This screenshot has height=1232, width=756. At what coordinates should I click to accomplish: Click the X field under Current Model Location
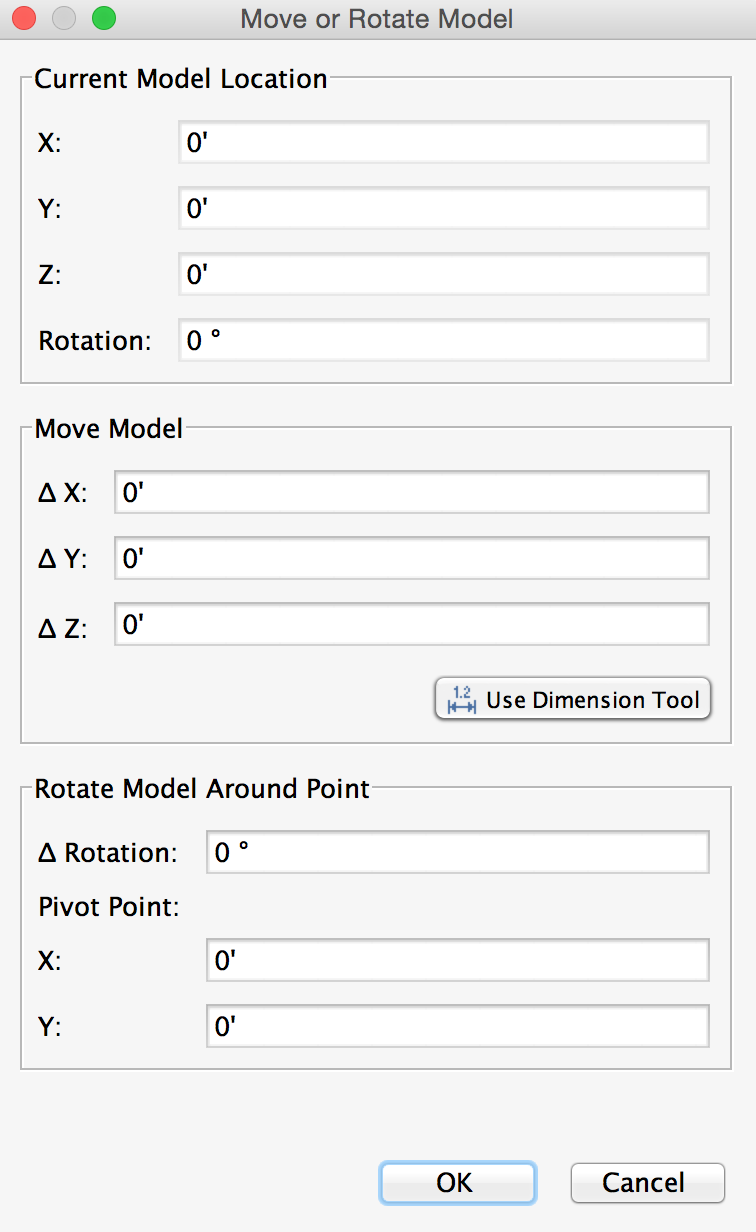point(442,142)
